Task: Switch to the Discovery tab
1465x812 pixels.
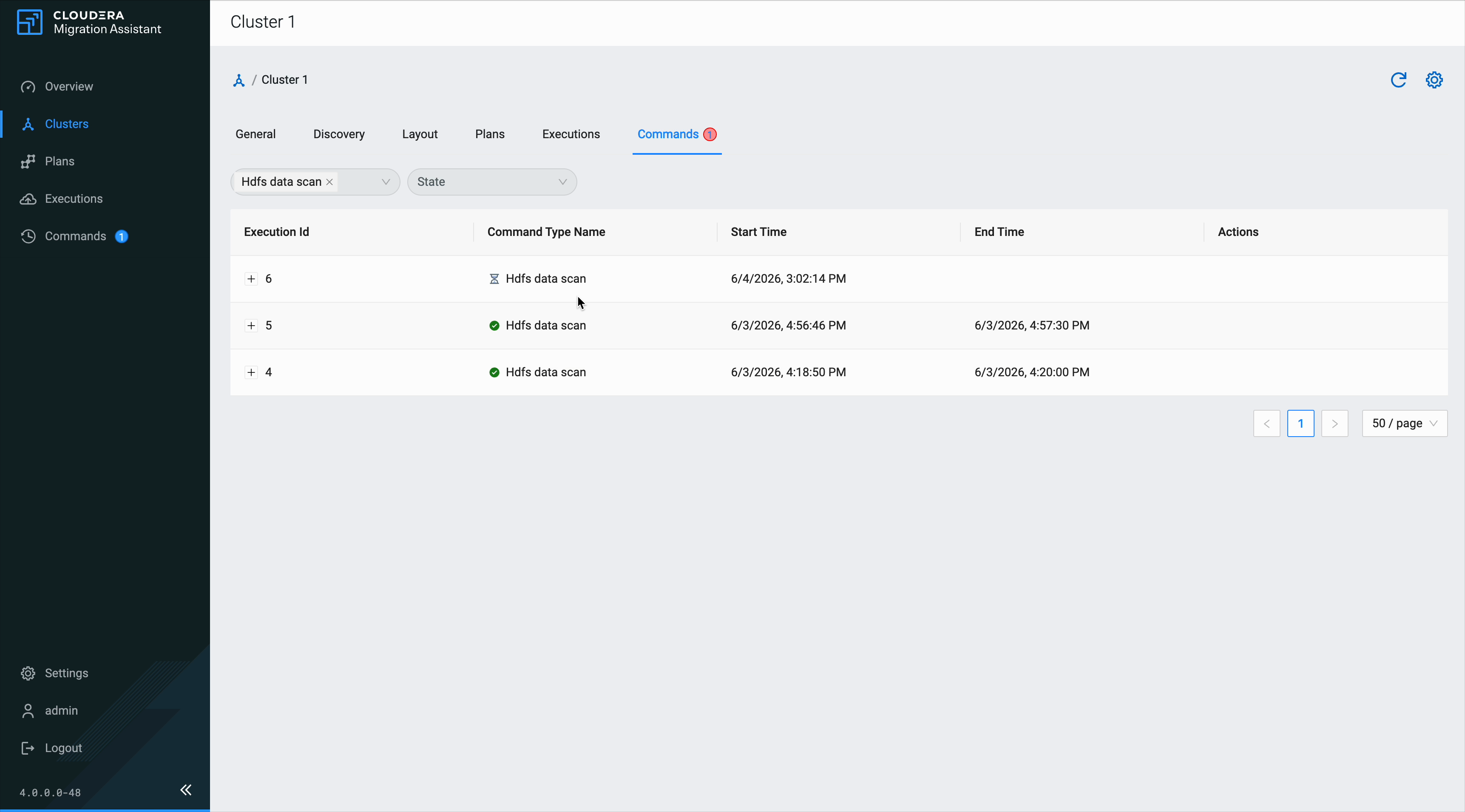Action: pyautogui.click(x=339, y=134)
